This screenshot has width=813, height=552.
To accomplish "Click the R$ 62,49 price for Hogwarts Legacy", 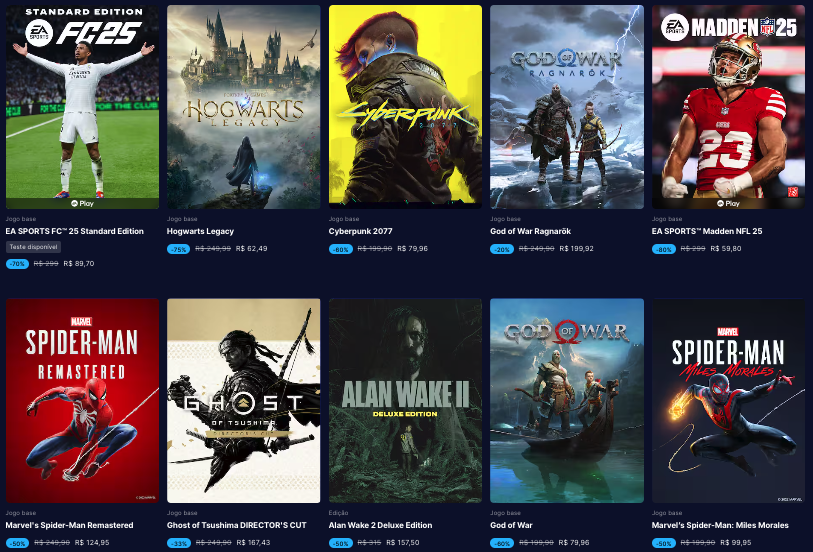I will 251,249.
